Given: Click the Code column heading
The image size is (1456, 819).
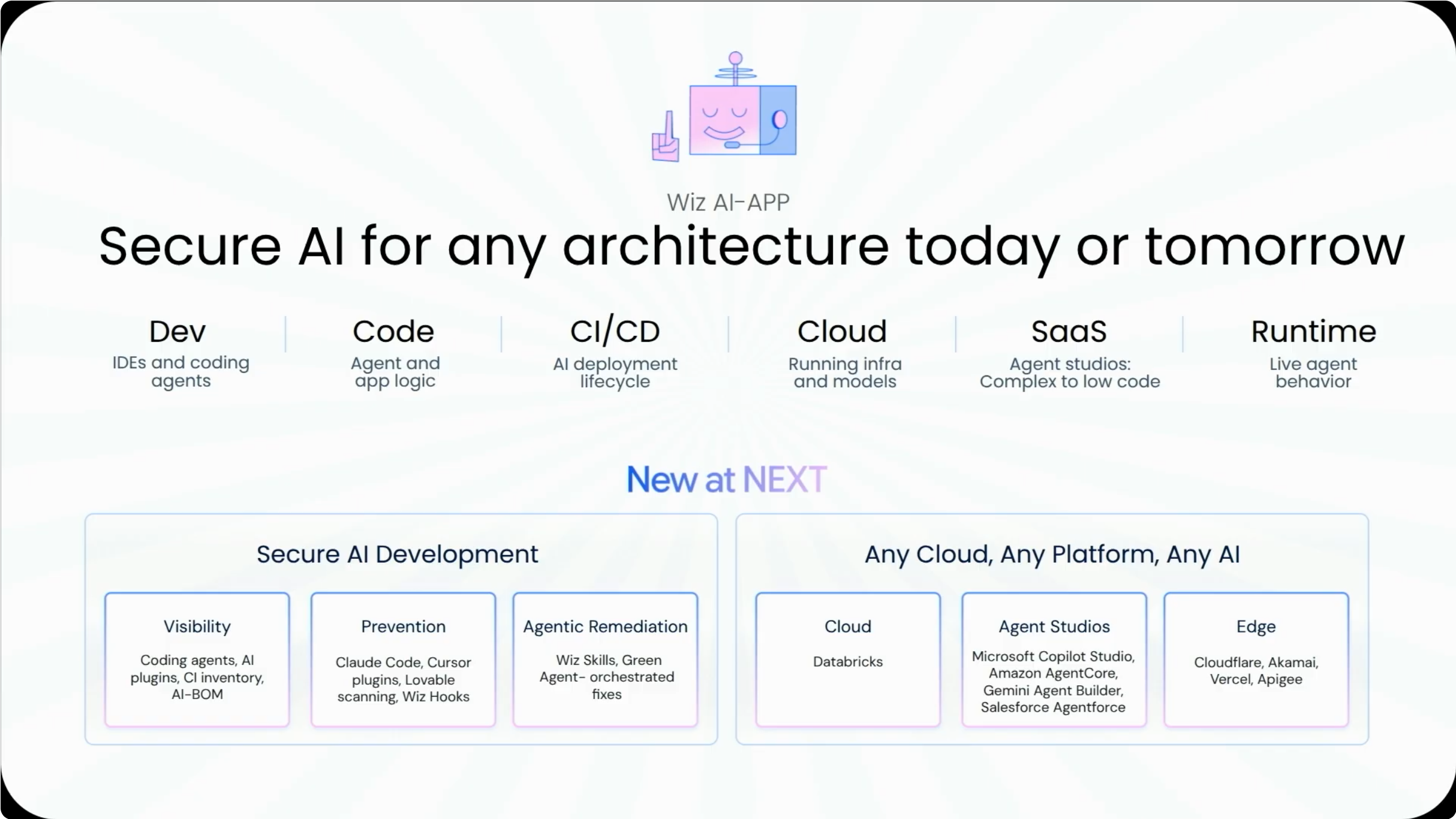Looking at the screenshot, I should tap(393, 332).
